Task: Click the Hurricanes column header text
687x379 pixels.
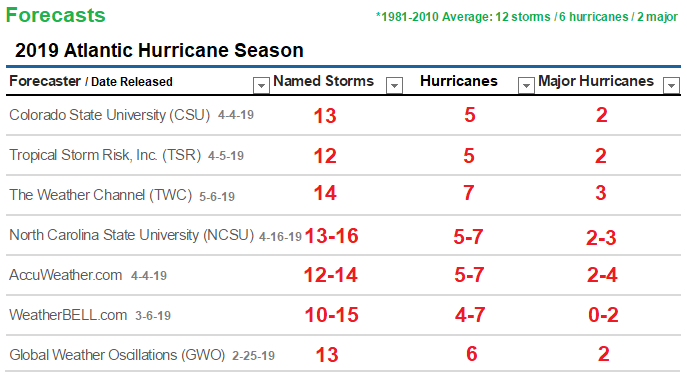Action: (459, 81)
